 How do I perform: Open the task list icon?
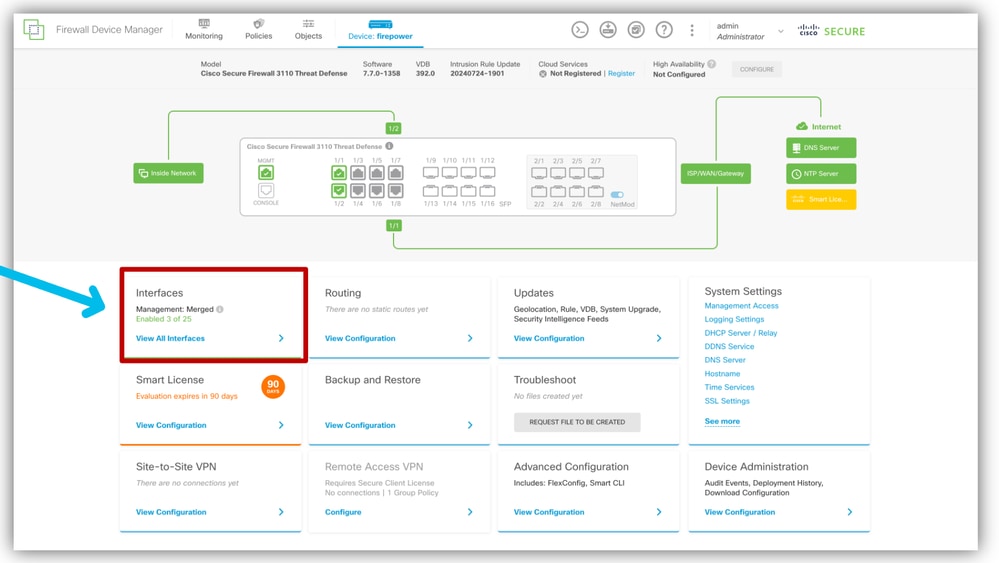pyautogui.click(x=636, y=29)
